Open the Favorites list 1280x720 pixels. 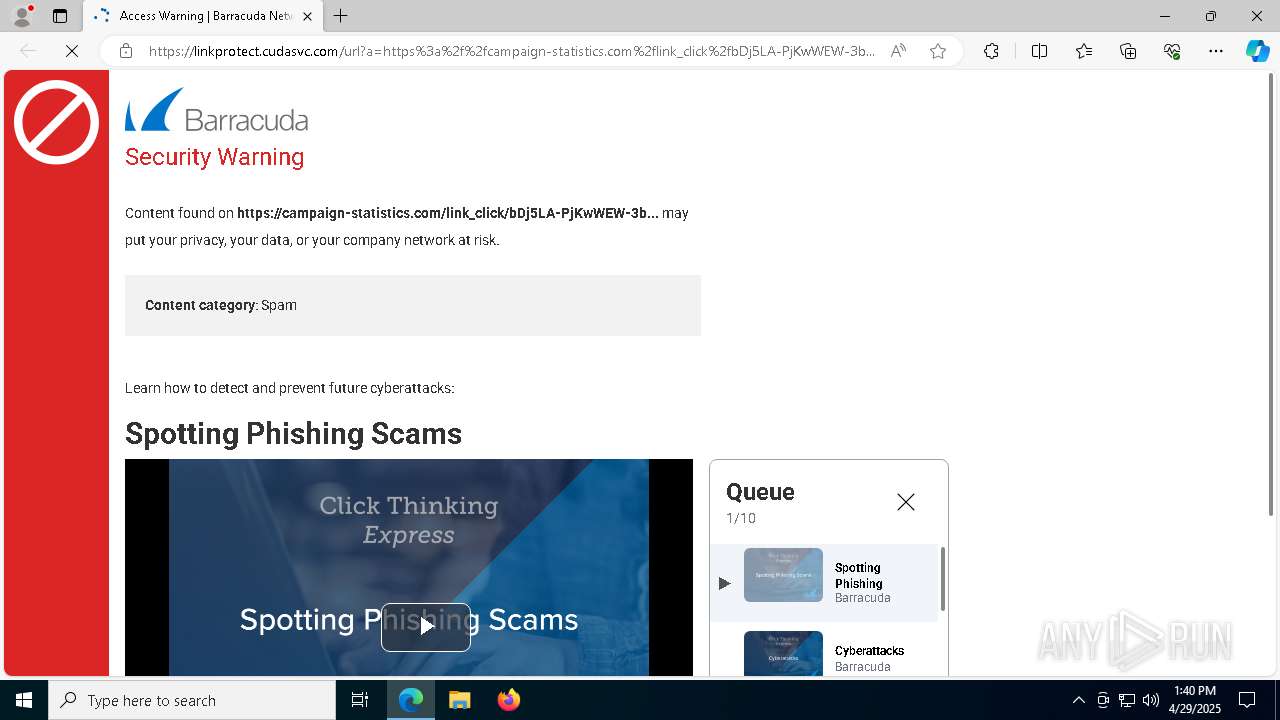pyautogui.click(x=1084, y=51)
